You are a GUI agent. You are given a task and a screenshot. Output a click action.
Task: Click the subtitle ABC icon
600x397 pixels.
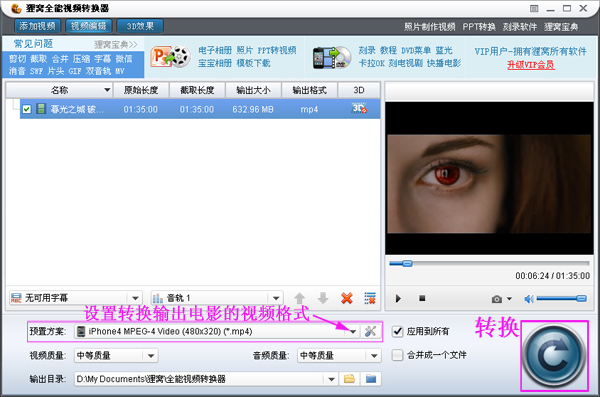click(x=16, y=298)
